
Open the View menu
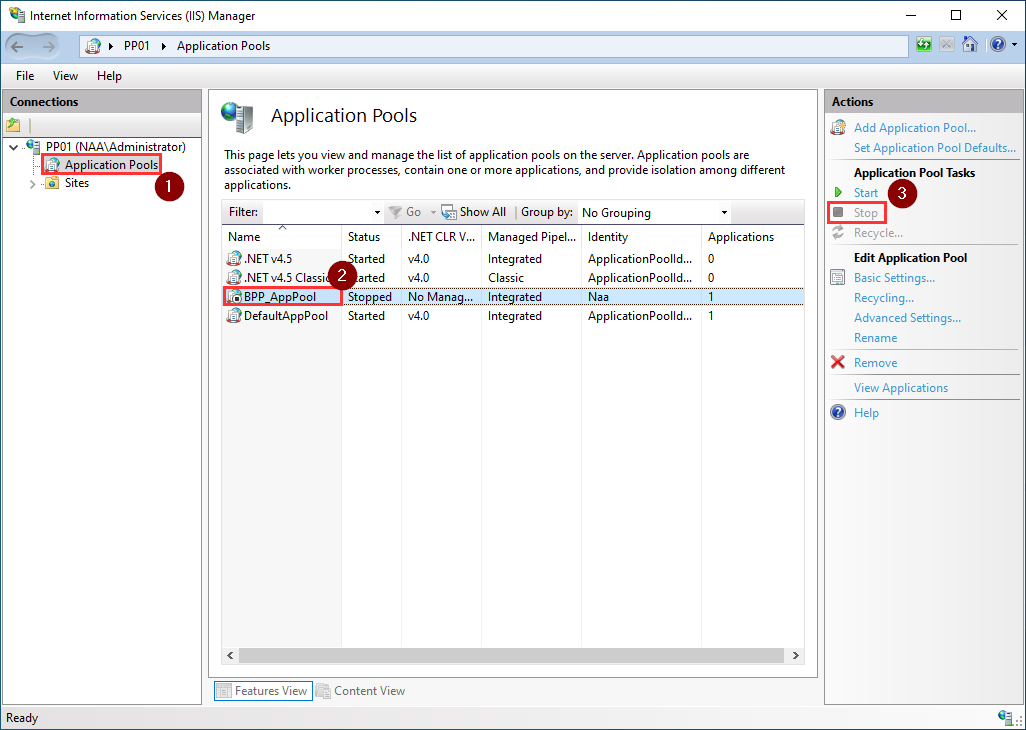point(65,76)
